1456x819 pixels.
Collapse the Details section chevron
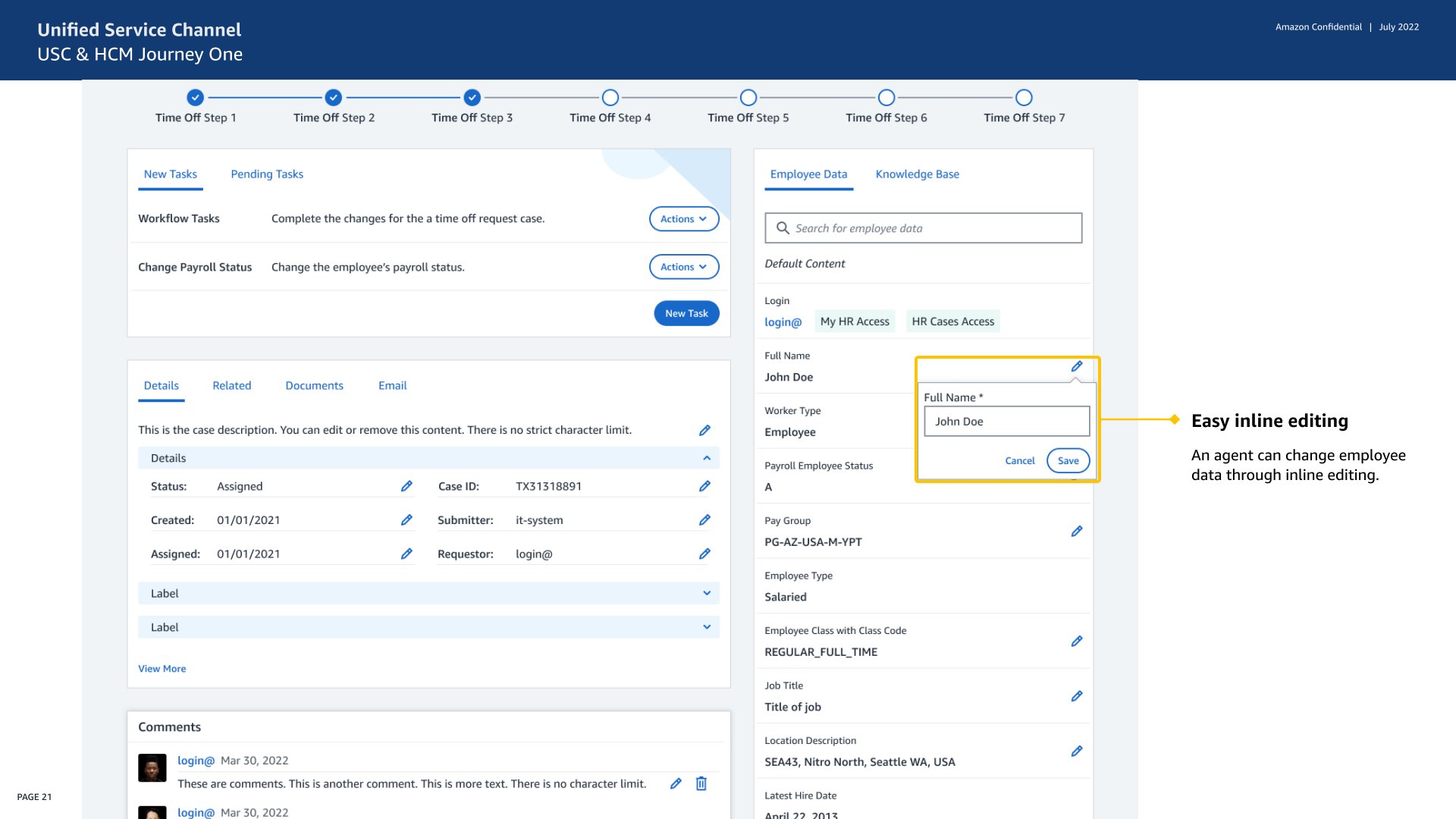click(706, 458)
